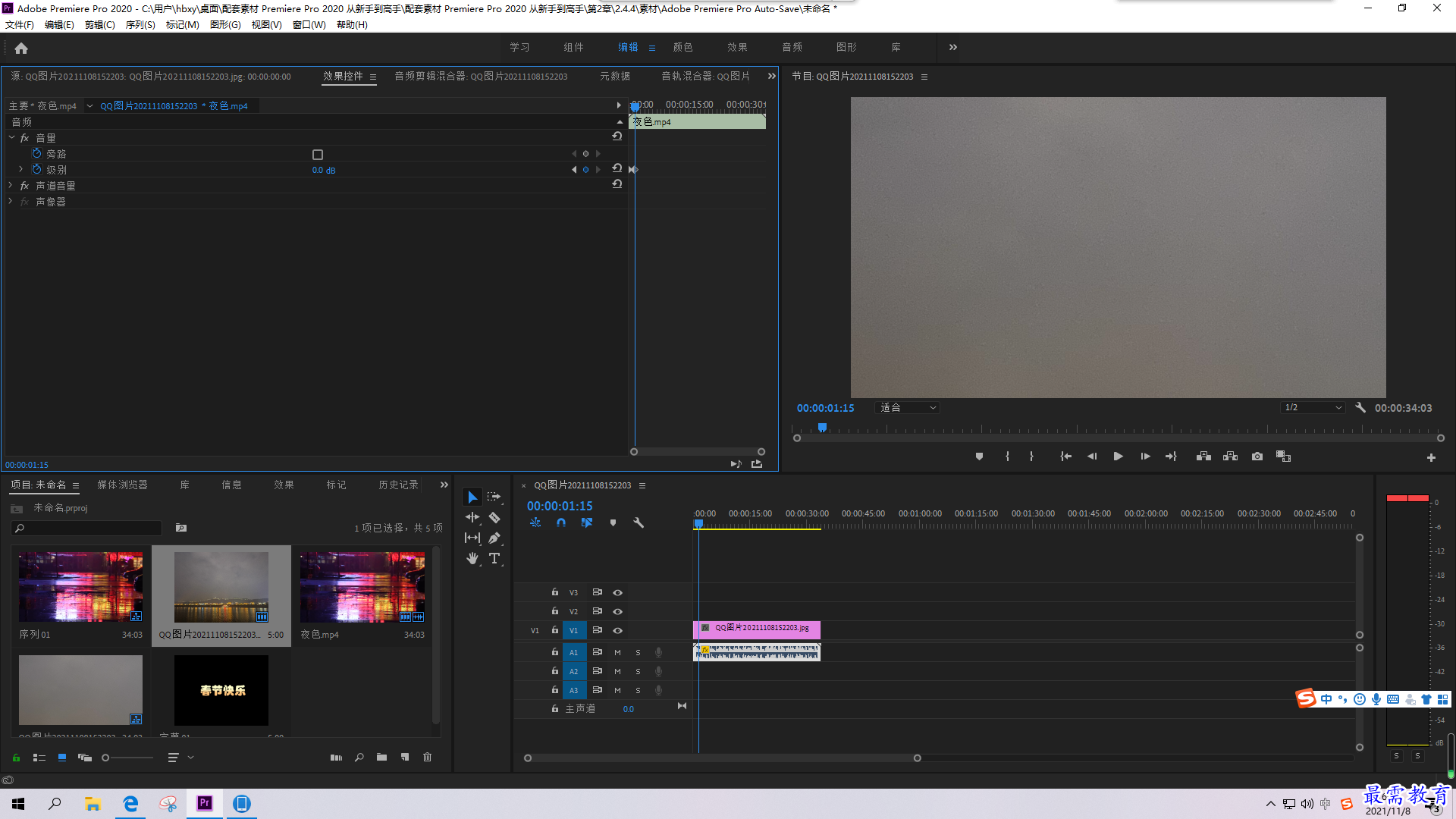Click Automate to Sequence icon

click(336, 757)
